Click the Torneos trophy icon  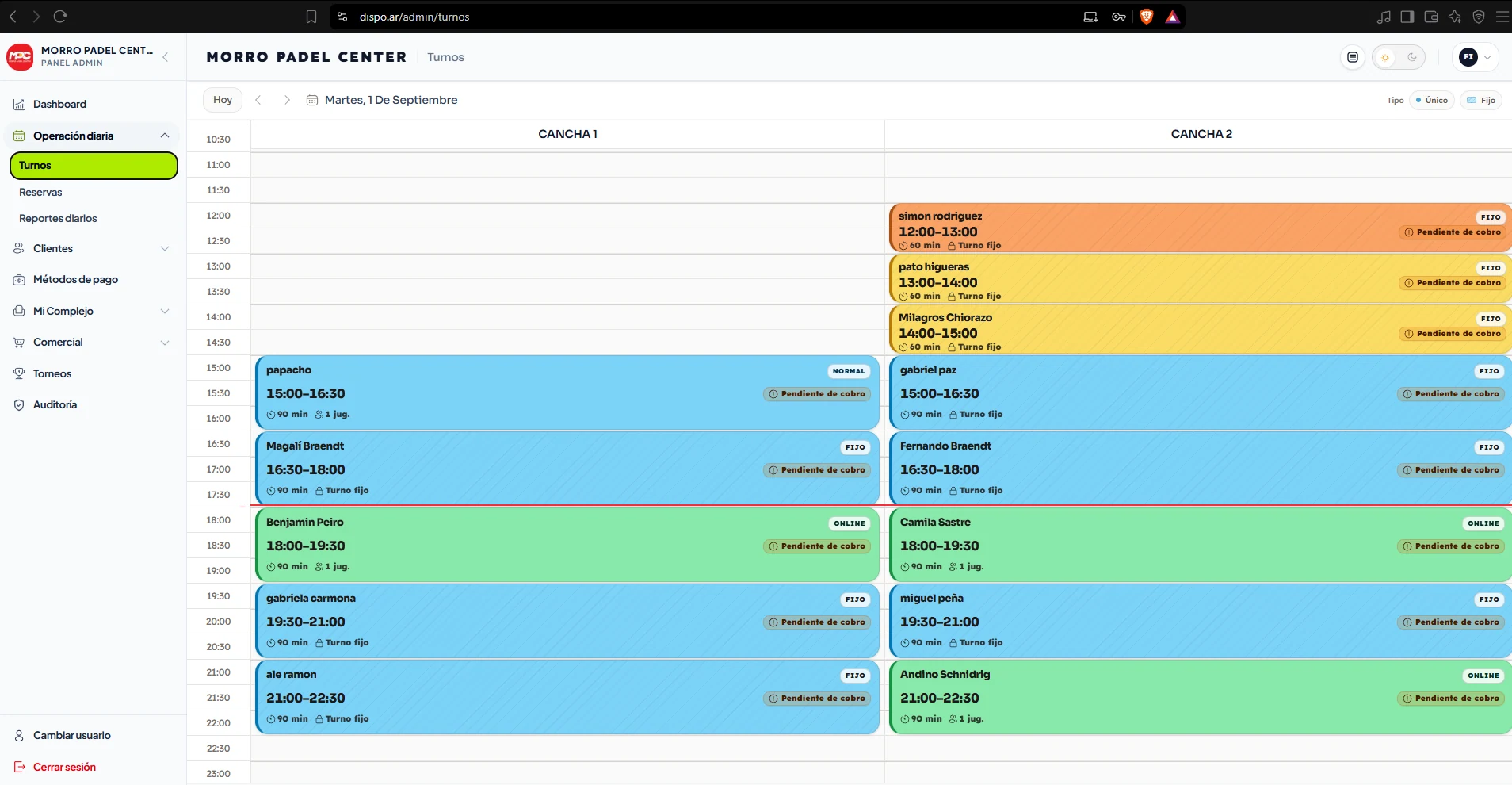(19, 373)
